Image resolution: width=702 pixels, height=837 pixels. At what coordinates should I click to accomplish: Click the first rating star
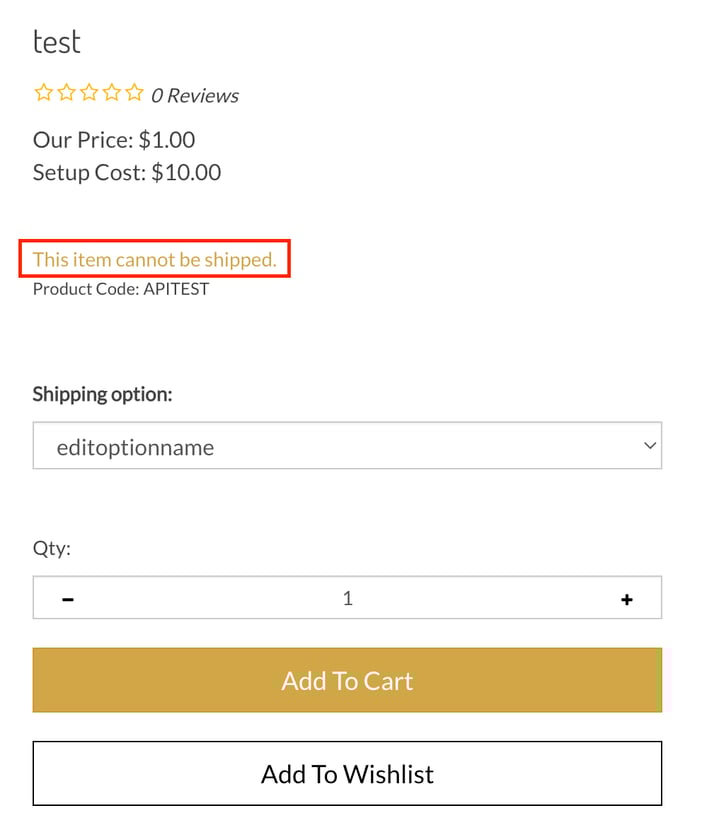pyautogui.click(x=43, y=94)
